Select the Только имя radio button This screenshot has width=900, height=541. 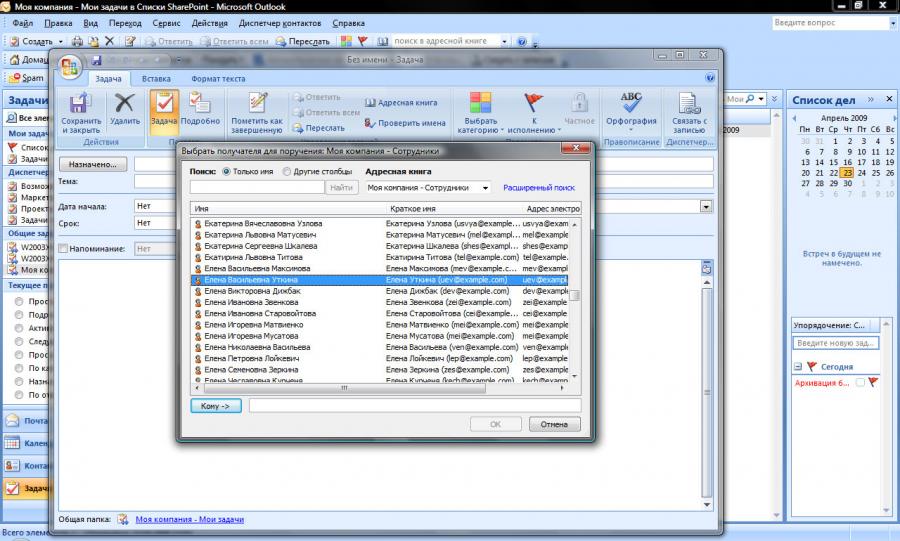pyautogui.click(x=226, y=172)
